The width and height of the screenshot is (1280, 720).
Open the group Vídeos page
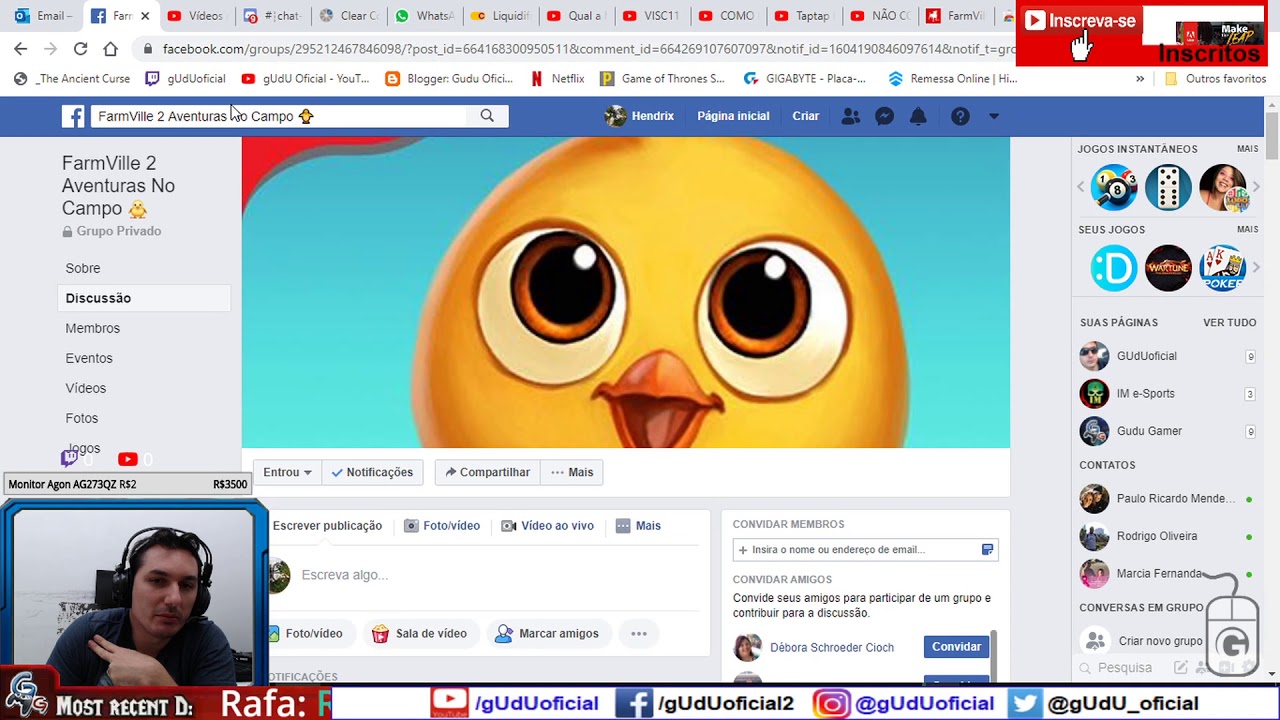tap(85, 388)
